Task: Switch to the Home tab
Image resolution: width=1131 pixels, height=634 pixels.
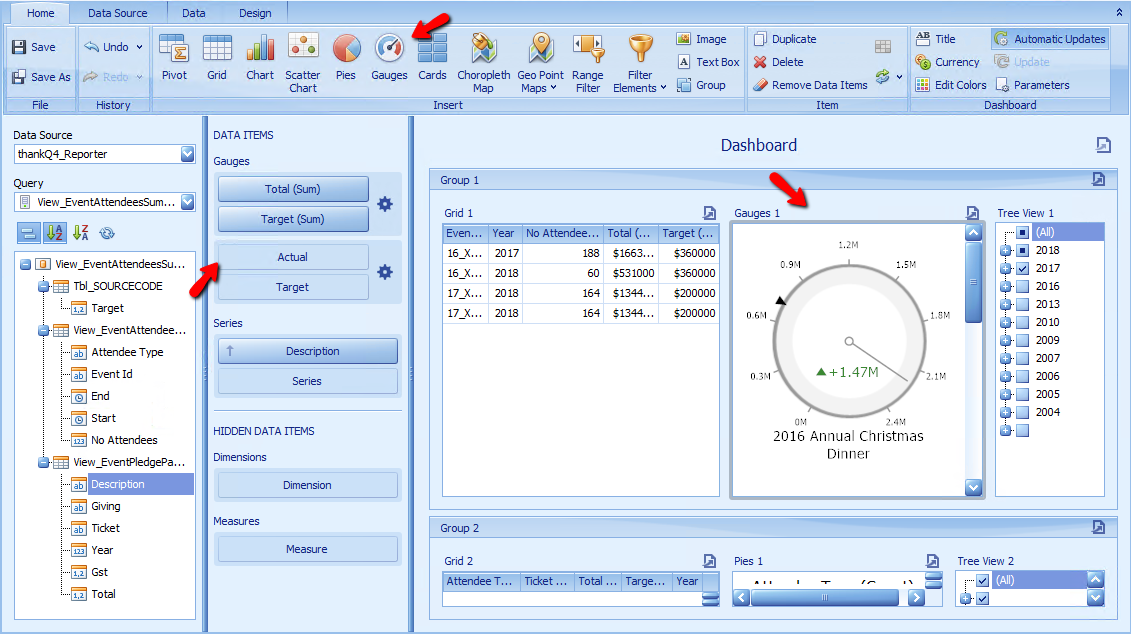Action: [40, 13]
